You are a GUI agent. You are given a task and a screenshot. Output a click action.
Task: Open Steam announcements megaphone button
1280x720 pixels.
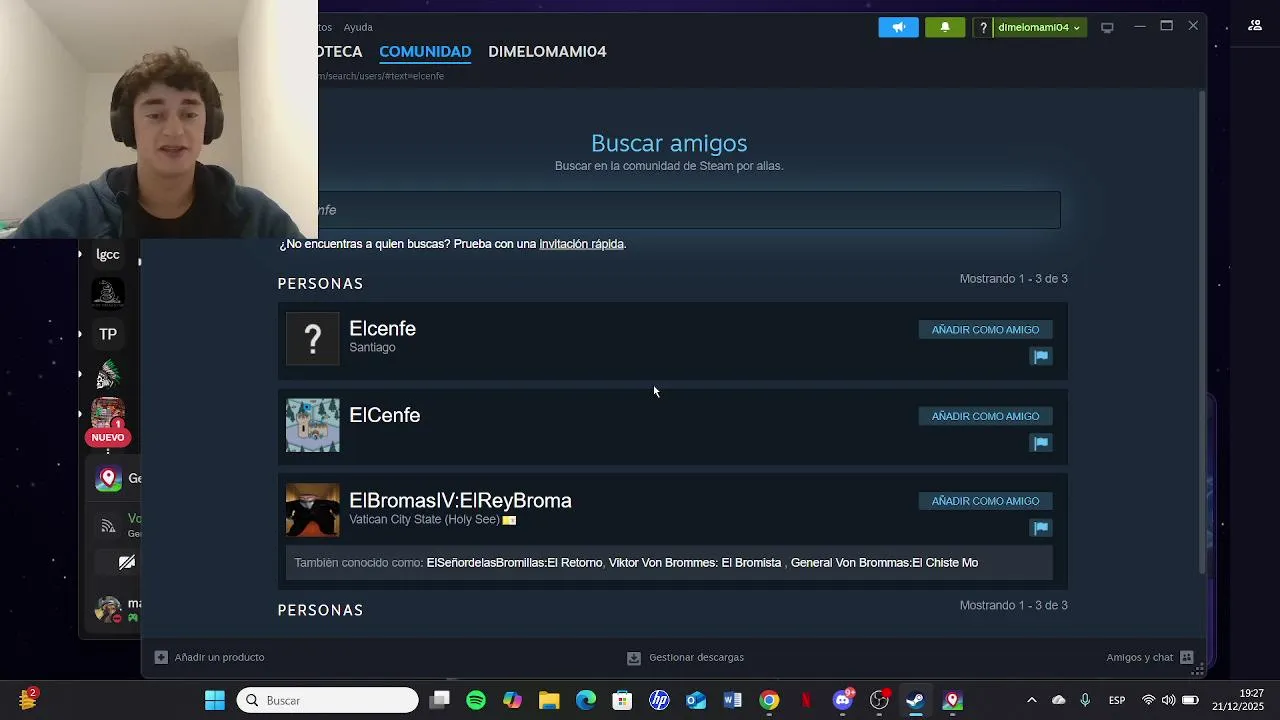coord(898,27)
